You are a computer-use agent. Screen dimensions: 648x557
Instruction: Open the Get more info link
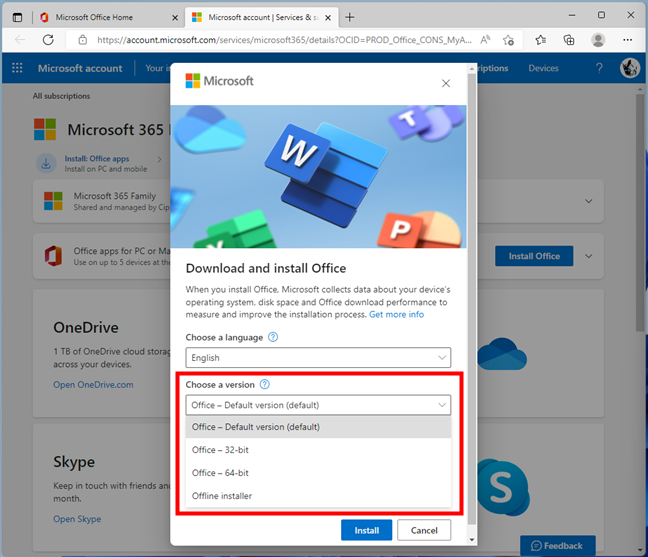coord(396,314)
